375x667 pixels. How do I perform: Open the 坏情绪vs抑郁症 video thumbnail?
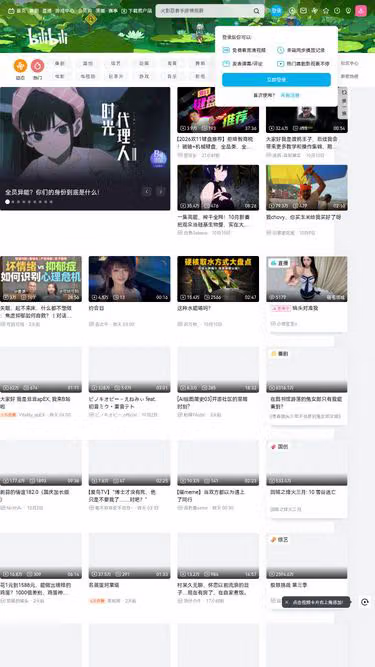coord(41,279)
